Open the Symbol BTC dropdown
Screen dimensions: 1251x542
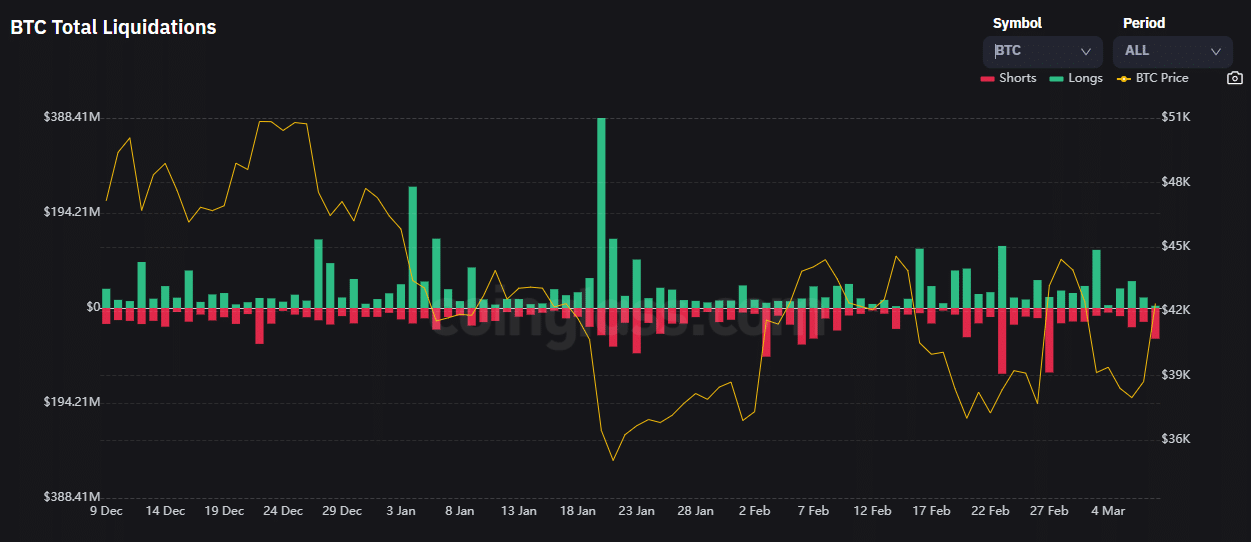[x=1043, y=51]
